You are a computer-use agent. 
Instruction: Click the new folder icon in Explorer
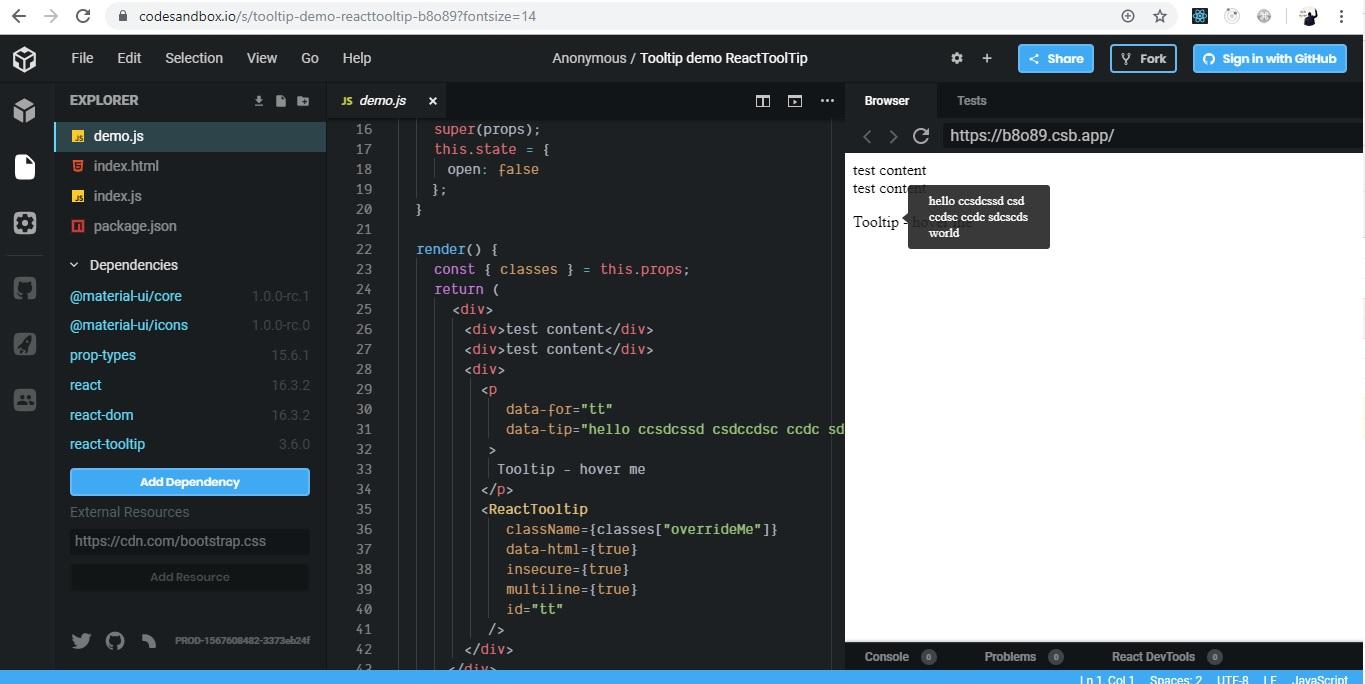click(x=303, y=101)
